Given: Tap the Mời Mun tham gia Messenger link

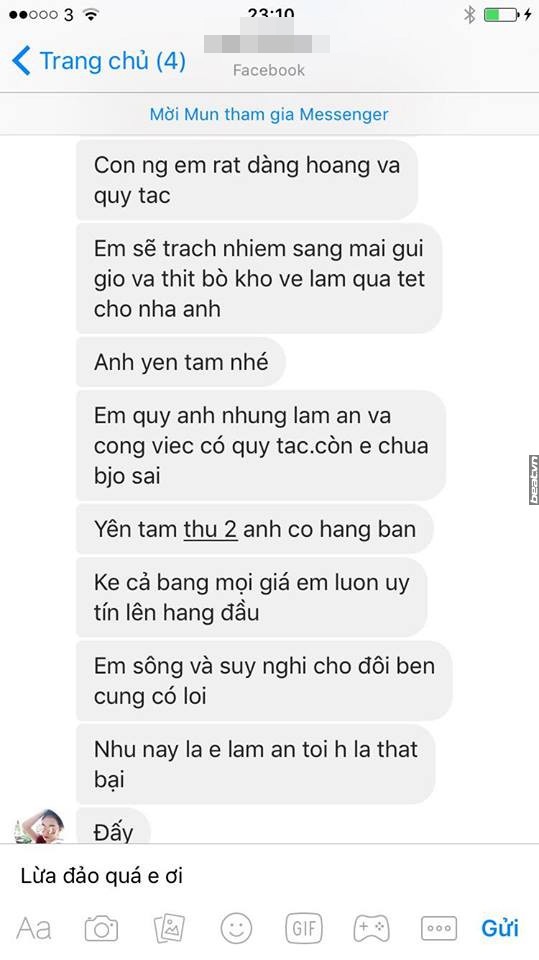Looking at the screenshot, I should pyautogui.click(x=269, y=114).
